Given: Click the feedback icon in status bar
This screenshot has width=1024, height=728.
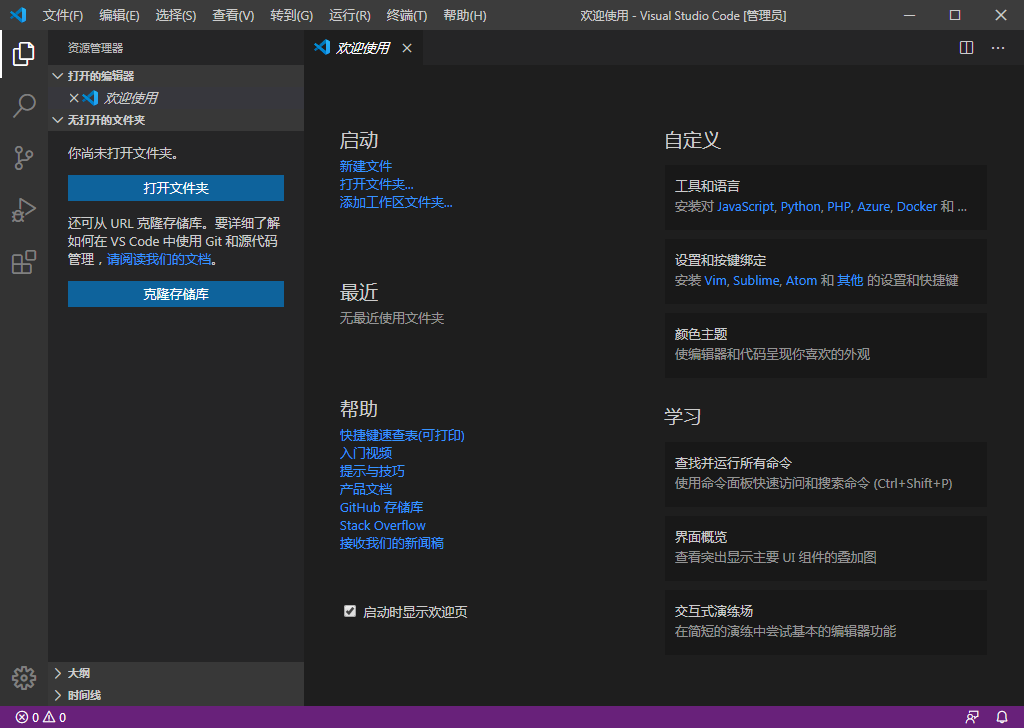Looking at the screenshot, I should tap(972, 717).
